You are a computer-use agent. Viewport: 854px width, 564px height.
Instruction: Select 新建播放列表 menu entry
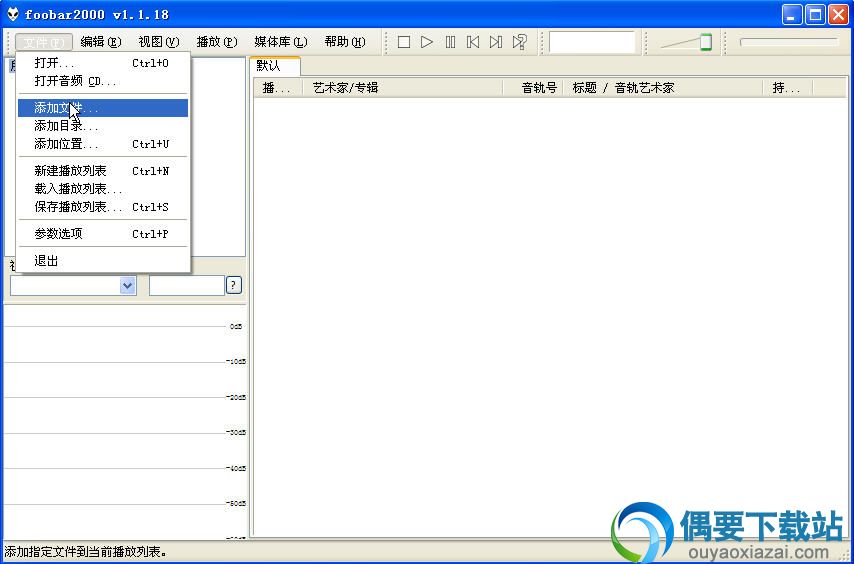(x=103, y=171)
